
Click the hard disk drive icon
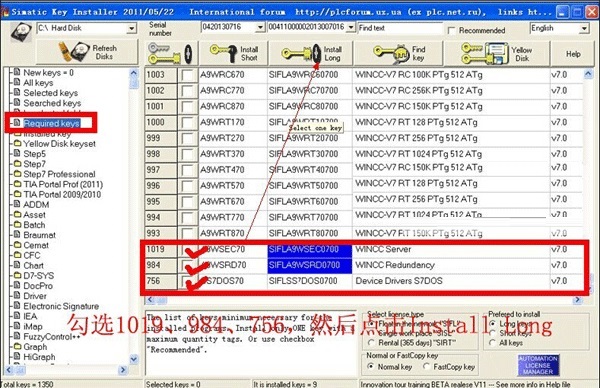(x=21, y=32)
